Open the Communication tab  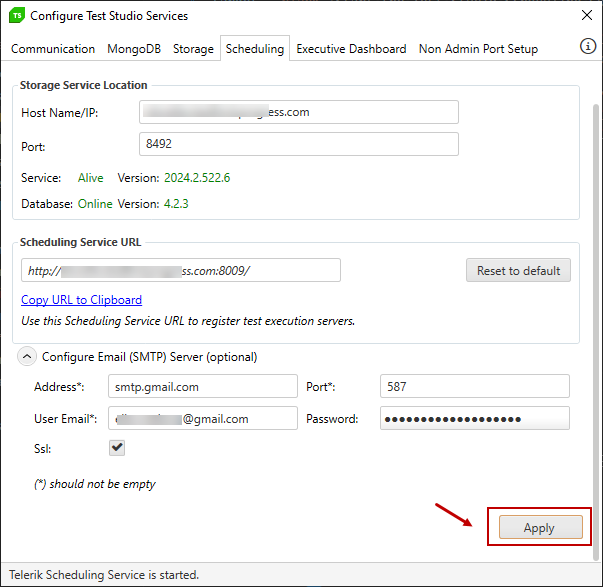point(53,49)
